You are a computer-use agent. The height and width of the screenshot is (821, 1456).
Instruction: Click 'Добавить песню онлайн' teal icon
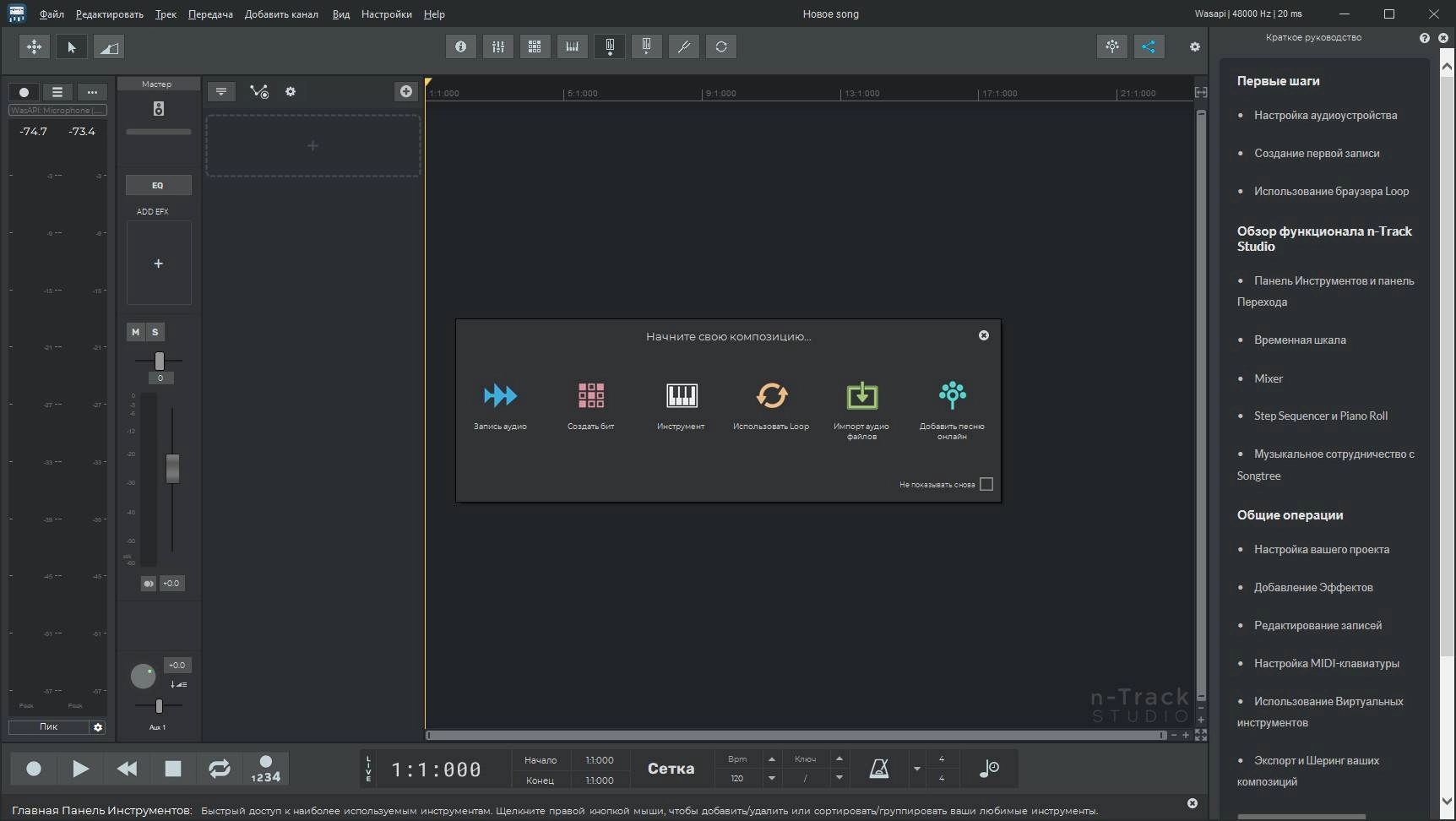click(x=953, y=394)
